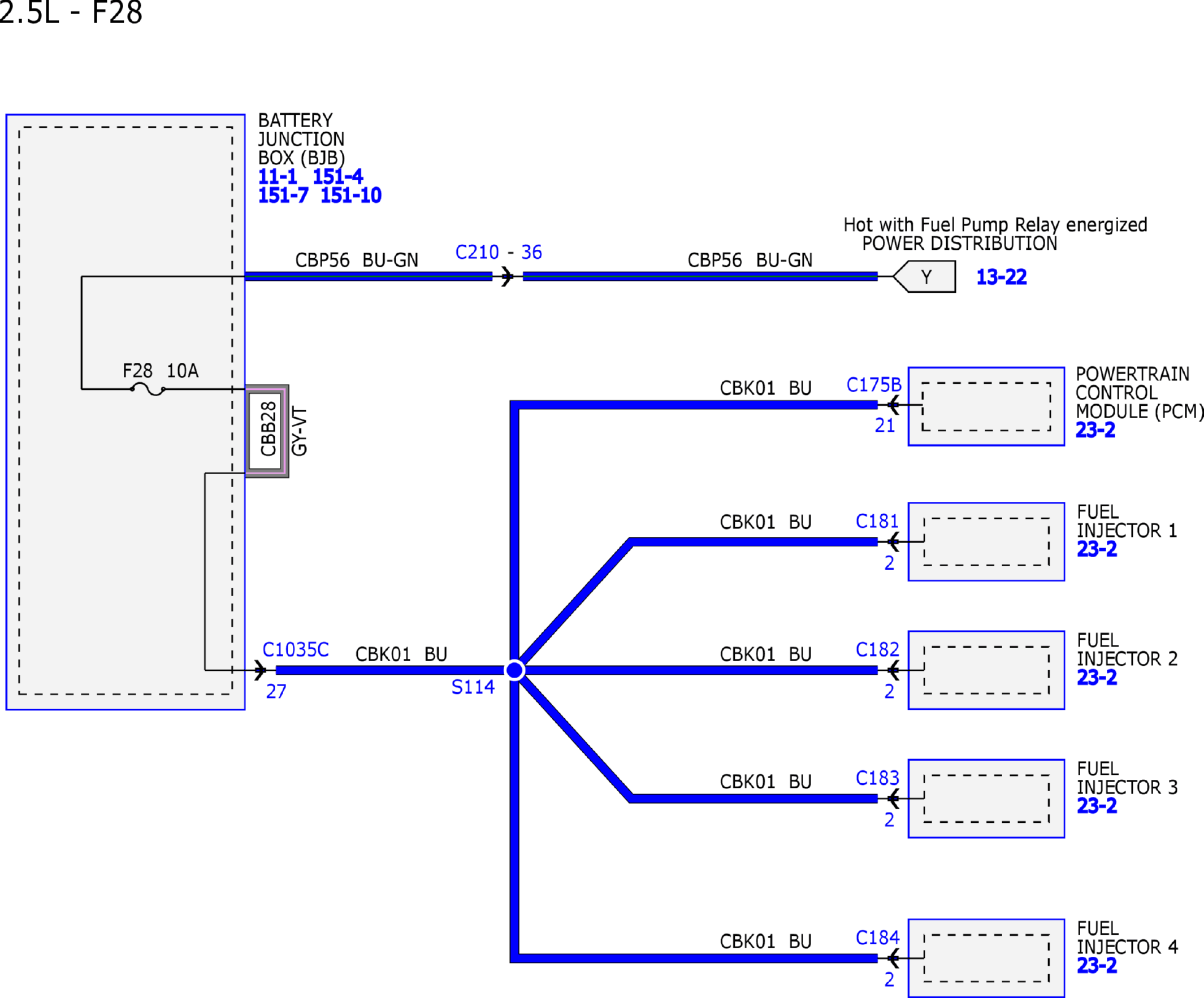The height and width of the screenshot is (998, 1204).
Task: Open the 151-10 BJB reference link
Action: (350, 196)
